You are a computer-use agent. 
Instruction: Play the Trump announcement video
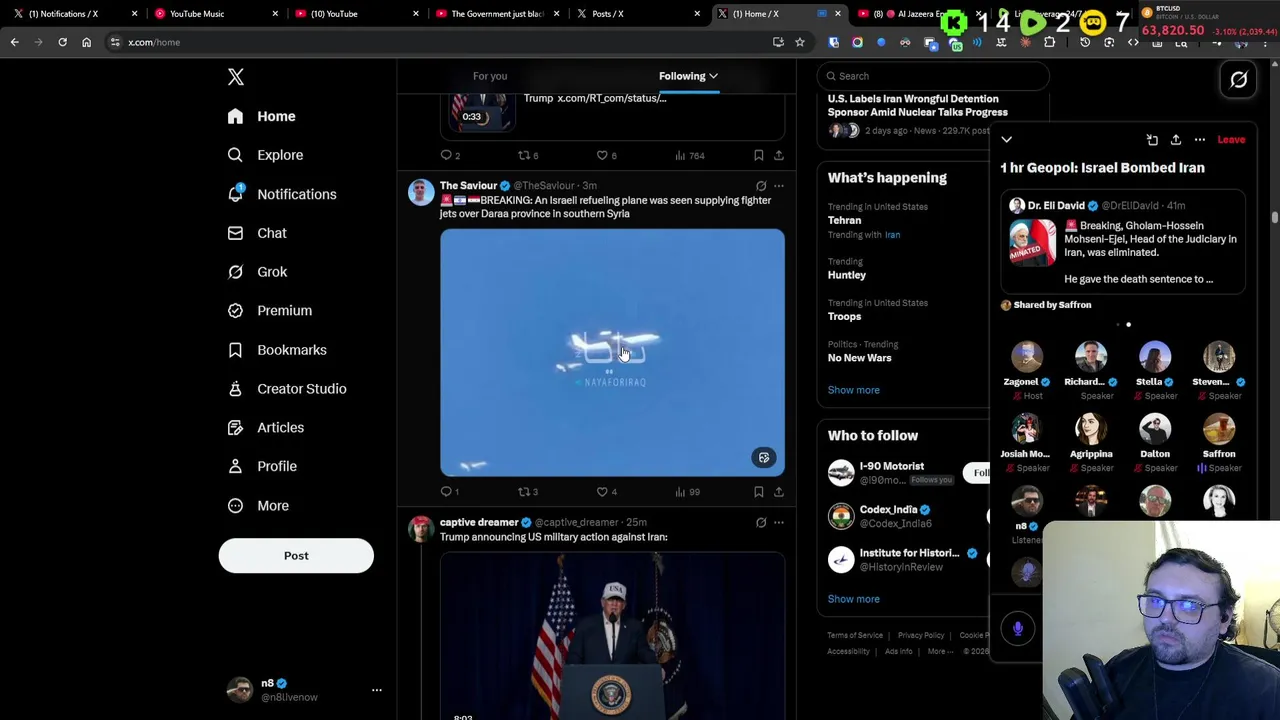[612, 635]
